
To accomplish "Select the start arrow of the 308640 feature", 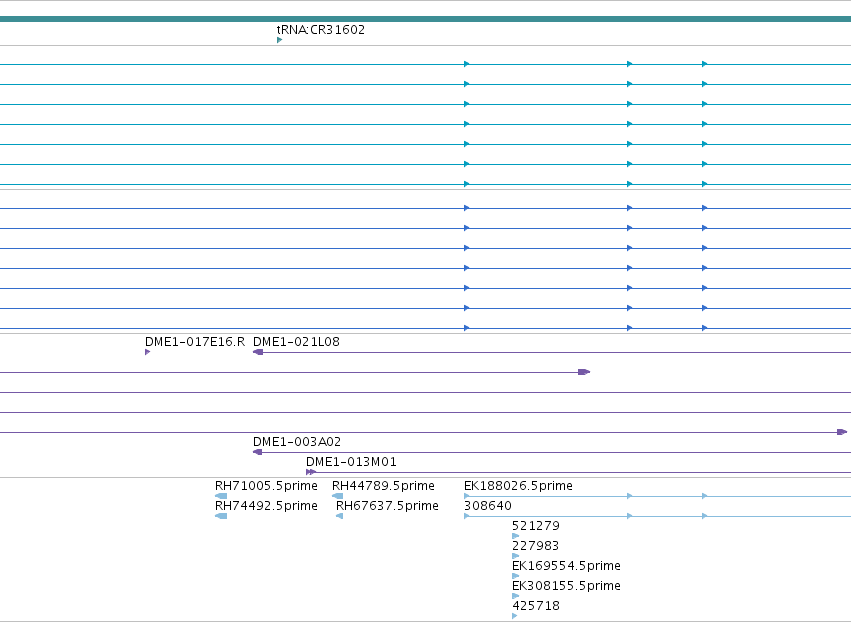I will pos(467,516).
